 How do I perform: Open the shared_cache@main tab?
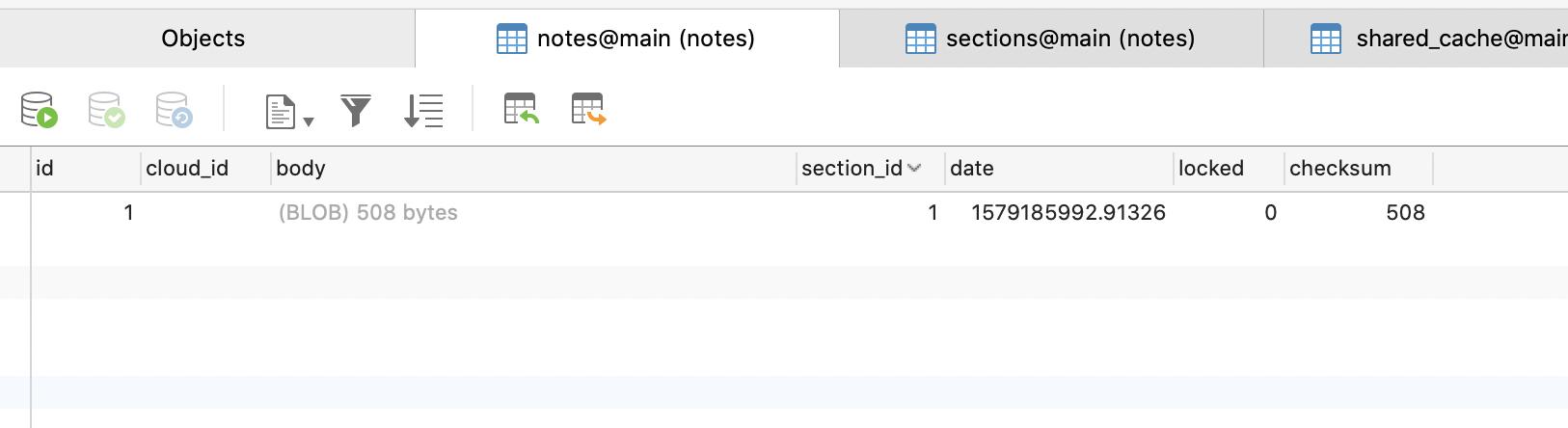coord(1416,39)
